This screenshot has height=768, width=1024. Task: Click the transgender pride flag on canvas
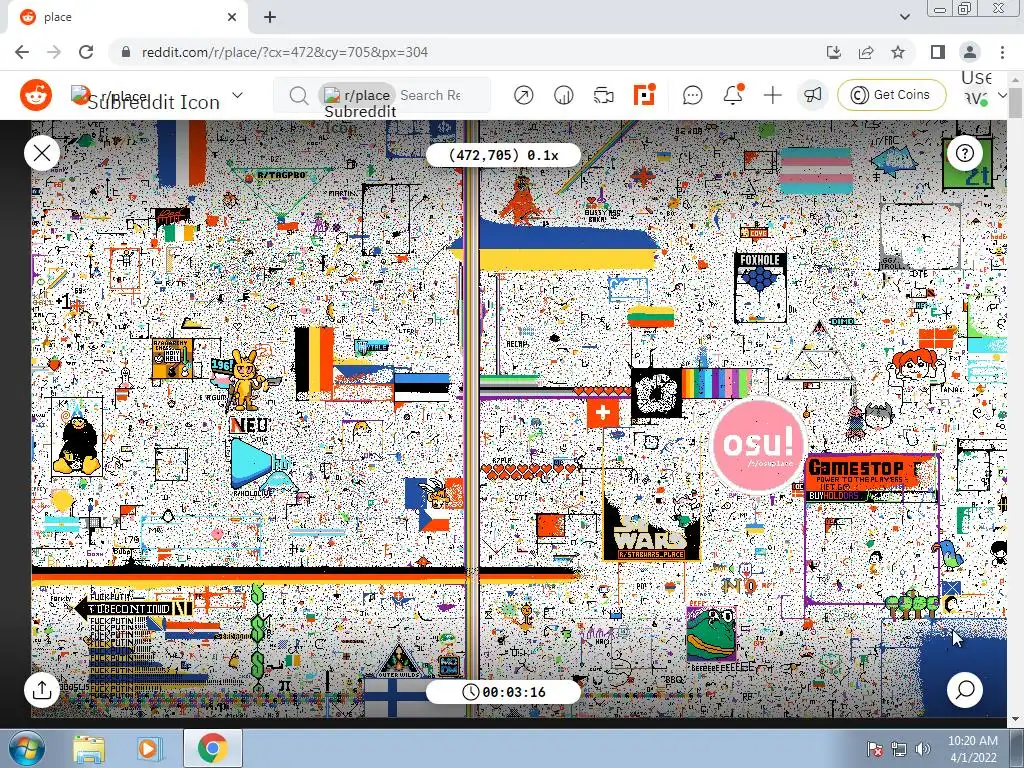(816, 170)
